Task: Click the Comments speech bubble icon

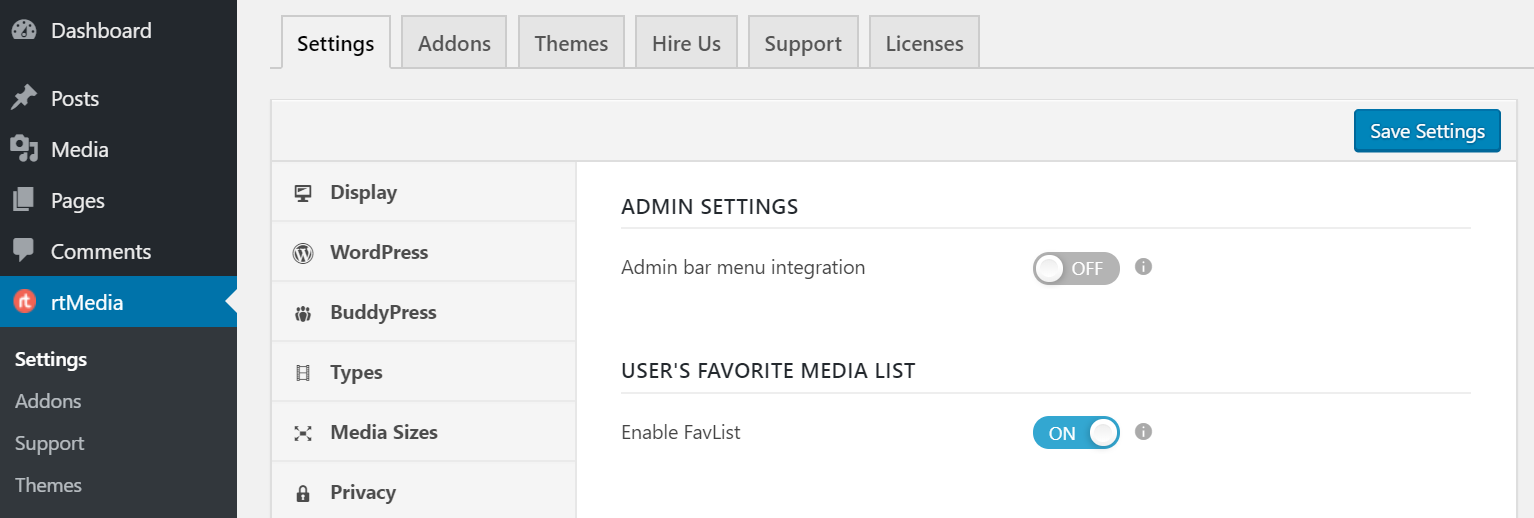Action: (x=24, y=251)
